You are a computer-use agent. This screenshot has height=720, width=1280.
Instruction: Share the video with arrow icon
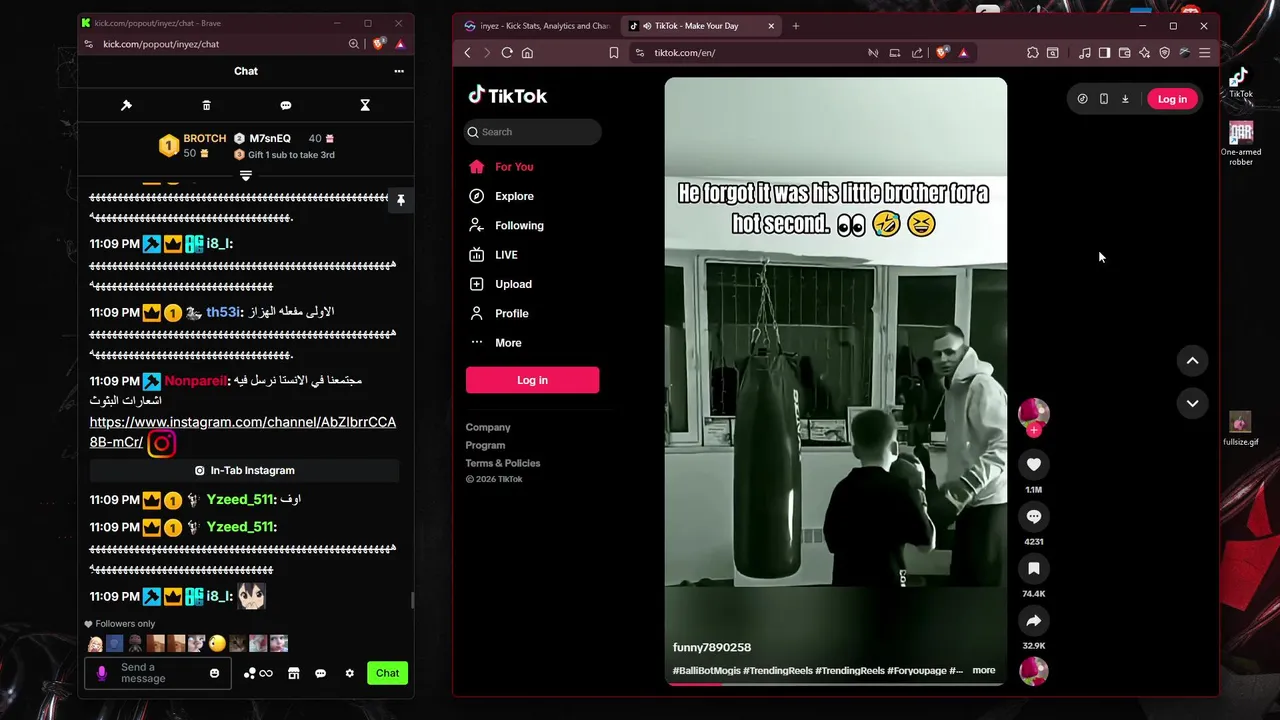tap(1034, 621)
